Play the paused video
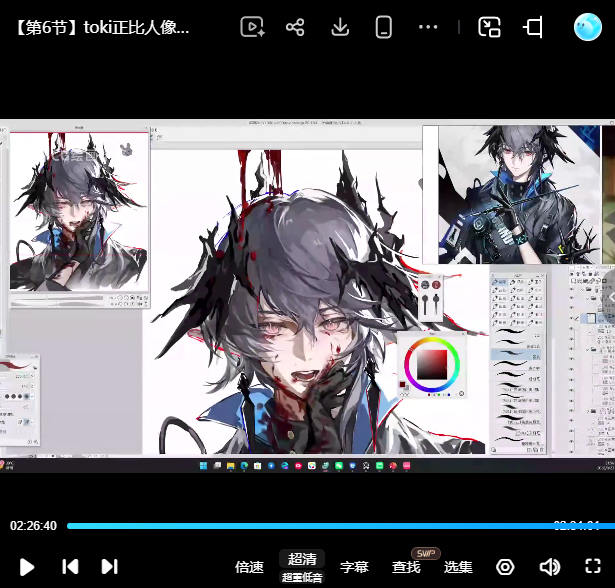This screenshot has width=615, height=588. coord(27,567)
